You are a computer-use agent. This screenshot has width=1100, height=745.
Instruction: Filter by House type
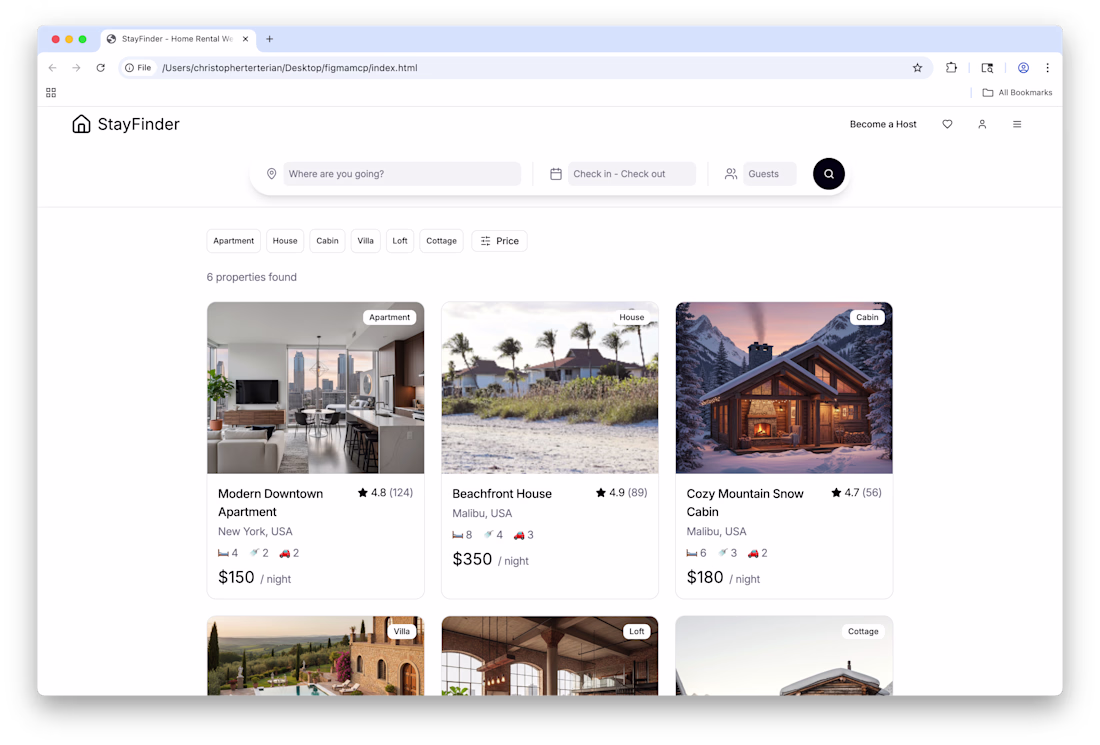(285, 241)
